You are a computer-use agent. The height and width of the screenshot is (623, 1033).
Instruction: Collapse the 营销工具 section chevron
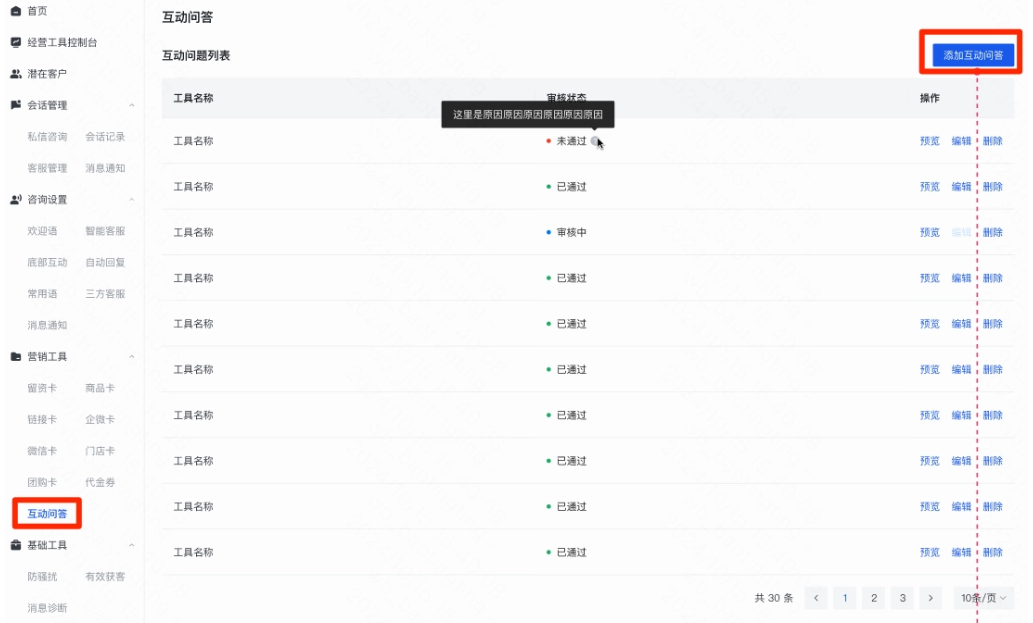pos(132,356)
